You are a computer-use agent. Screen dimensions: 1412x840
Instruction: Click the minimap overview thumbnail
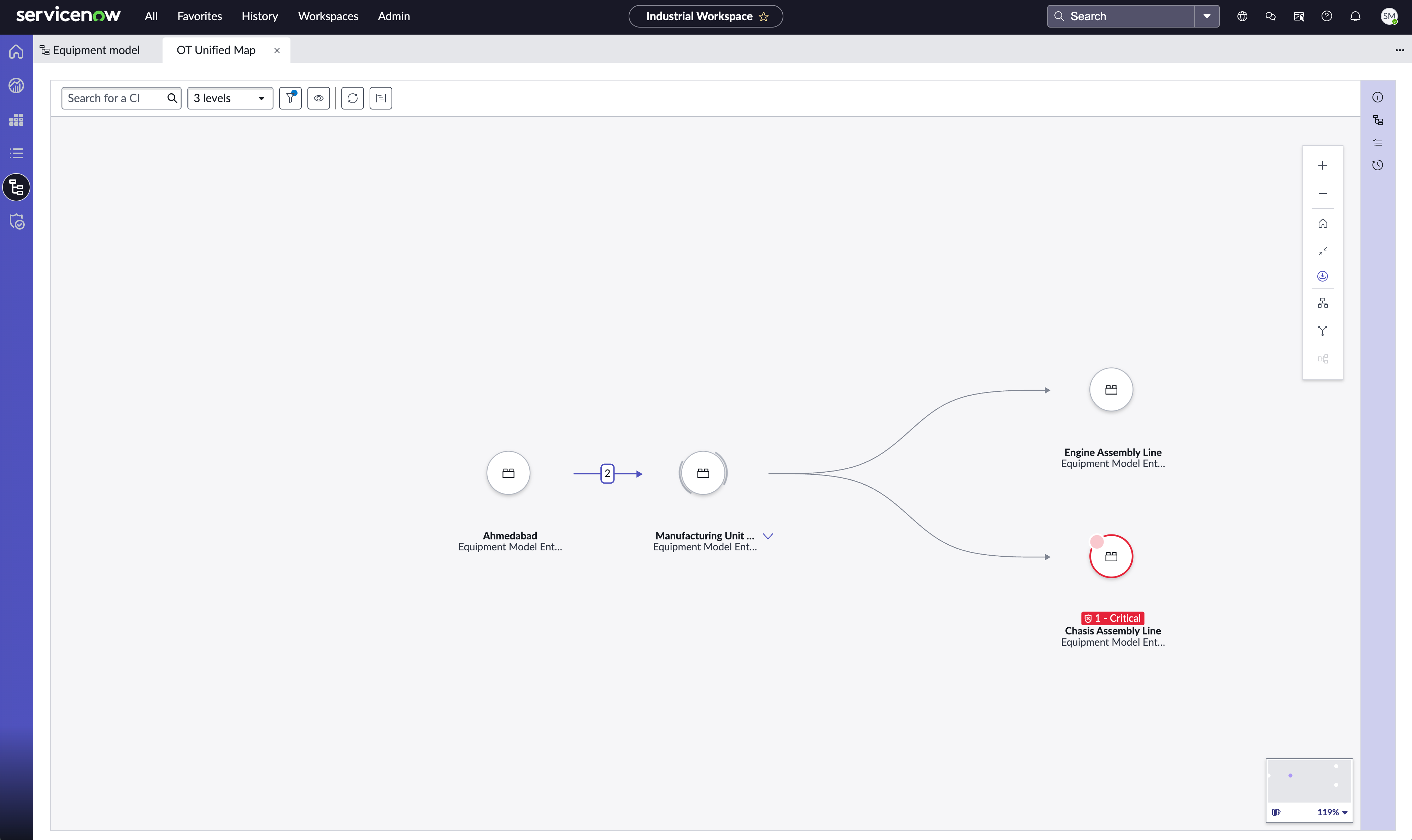coord(1309,781)
